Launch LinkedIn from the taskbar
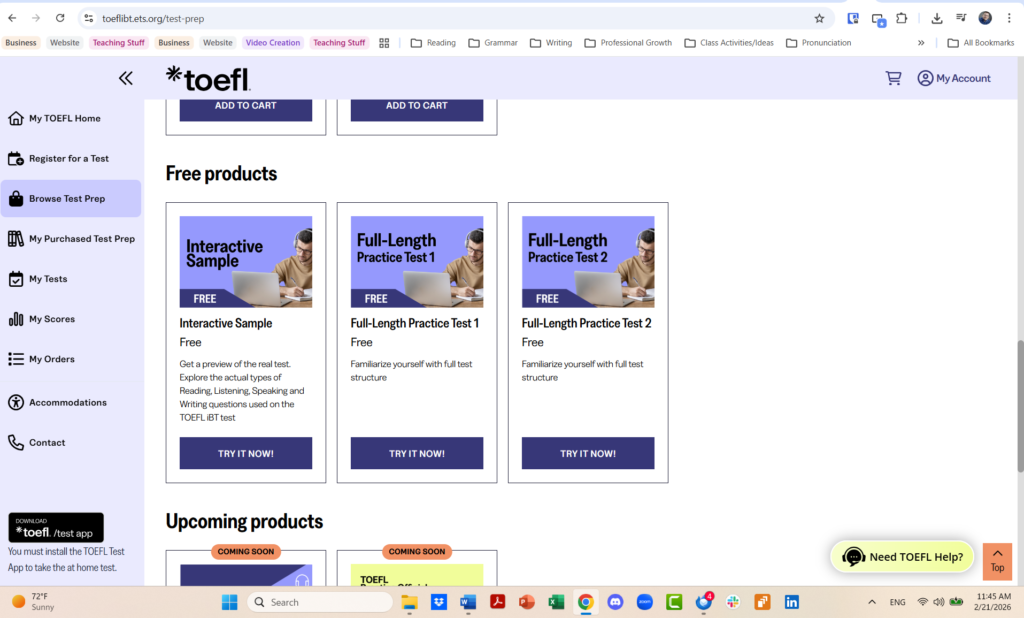 click(x=790, y=601)
